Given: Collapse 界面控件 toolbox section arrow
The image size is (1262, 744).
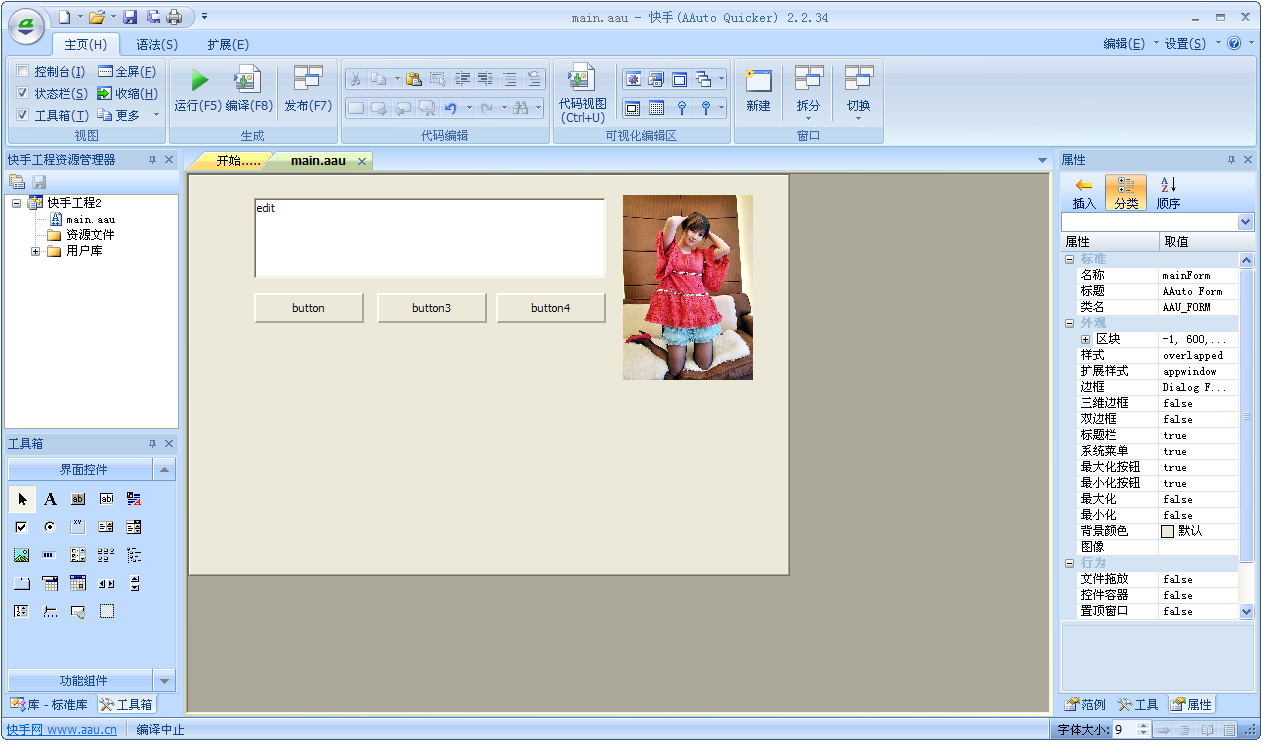Looking at the screenshot, I should 165,469.
